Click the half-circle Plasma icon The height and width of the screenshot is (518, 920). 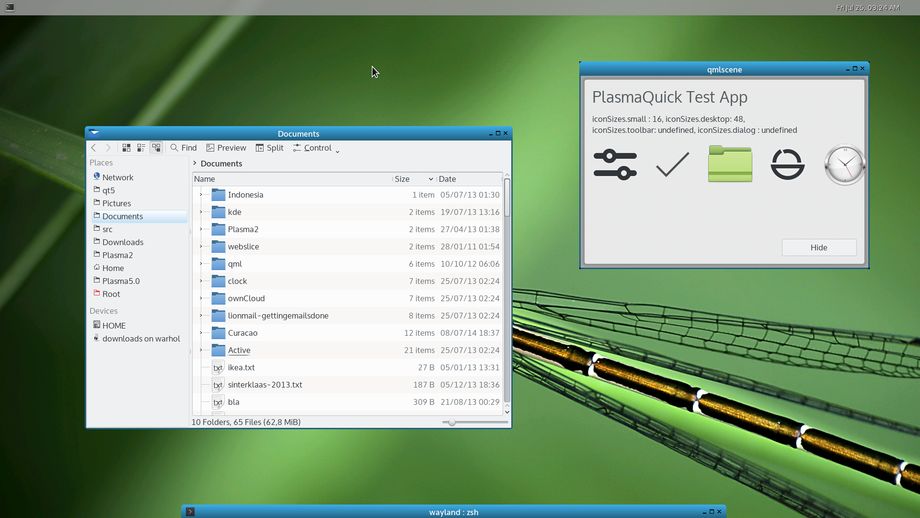[x=788, y=164]
